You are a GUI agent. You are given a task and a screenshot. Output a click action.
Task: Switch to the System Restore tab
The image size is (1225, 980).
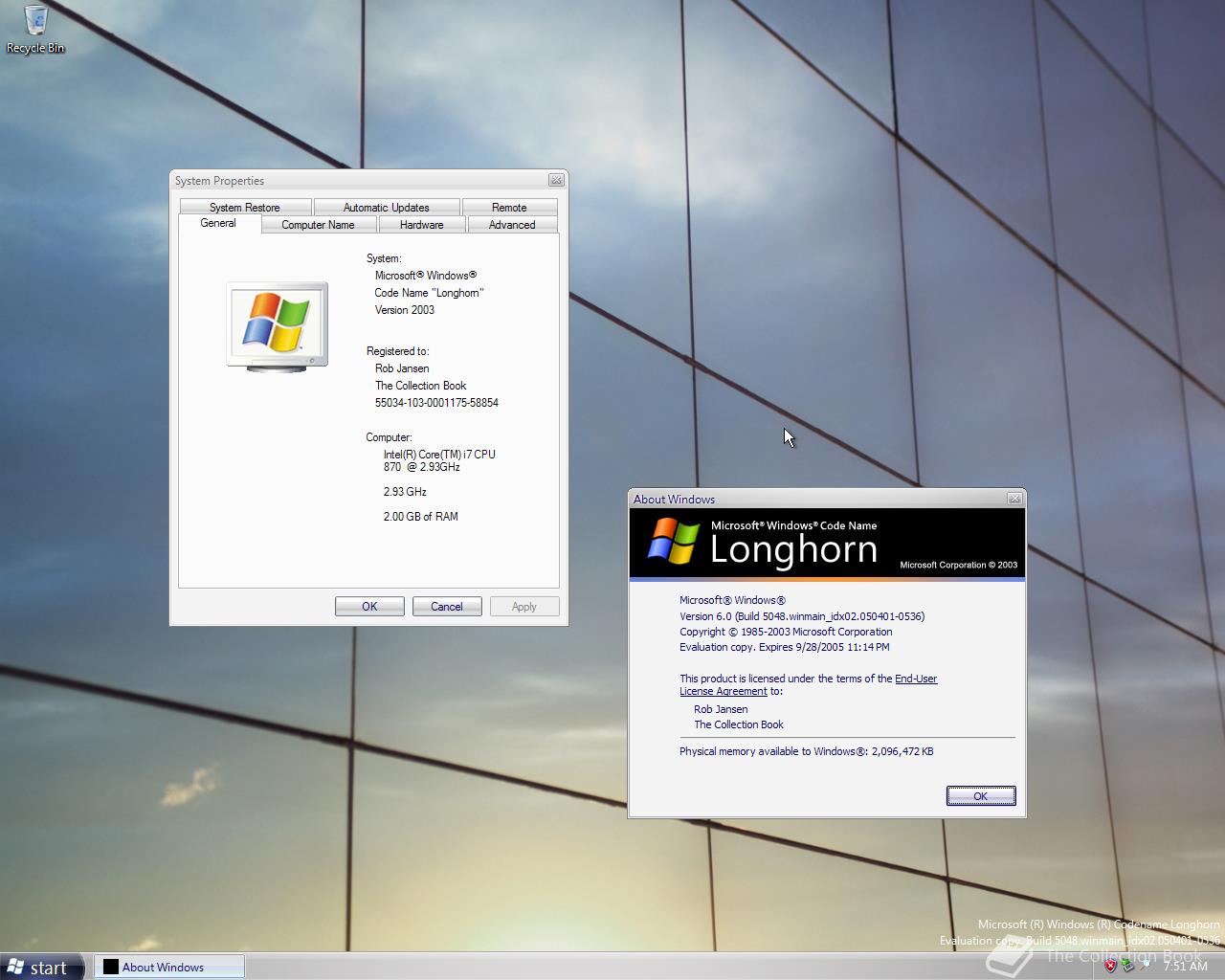coord(245,207)
